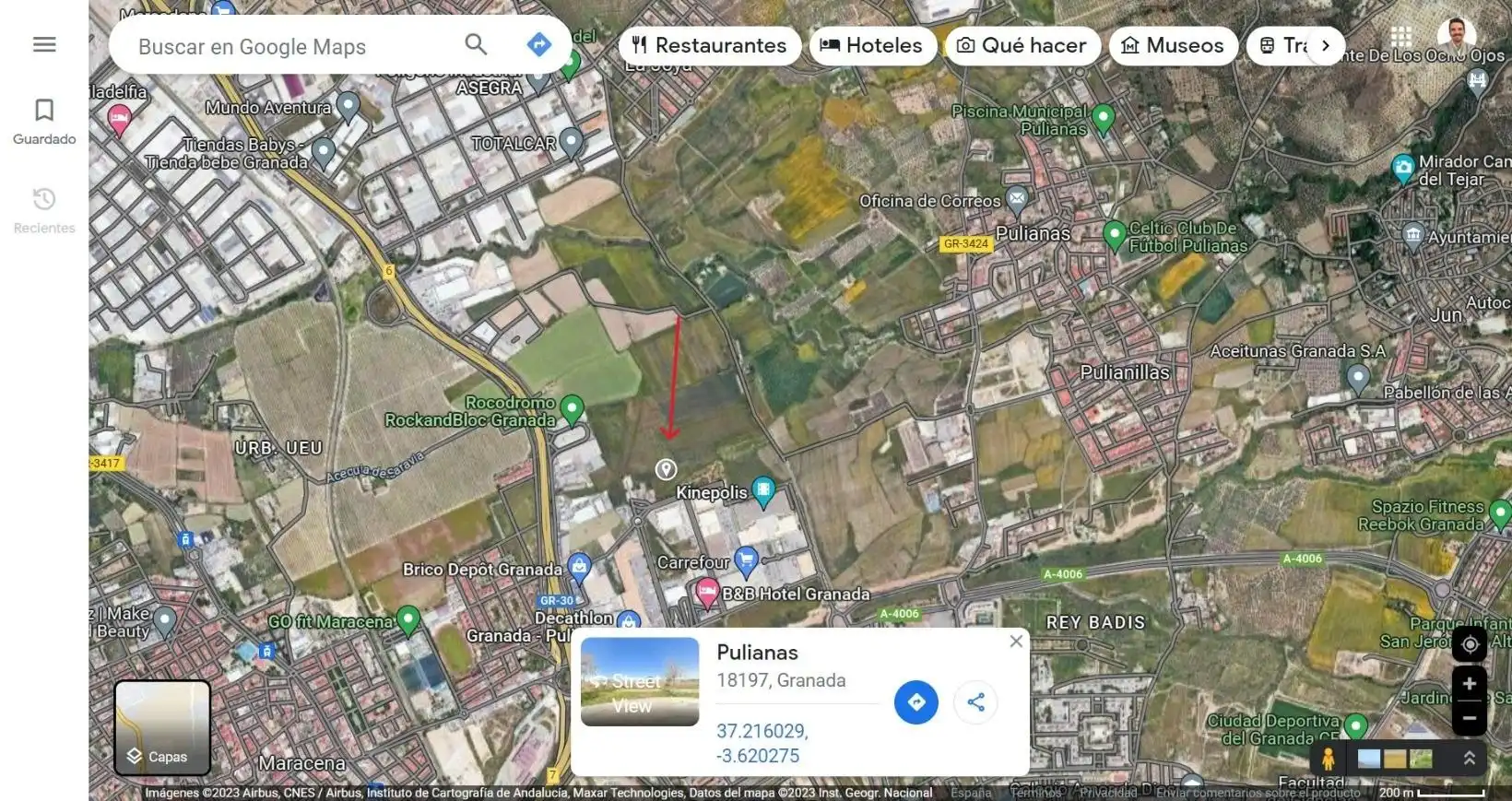Click the Carrefour shopping marker
This screenshot has height=801, width=1512.
746,560
